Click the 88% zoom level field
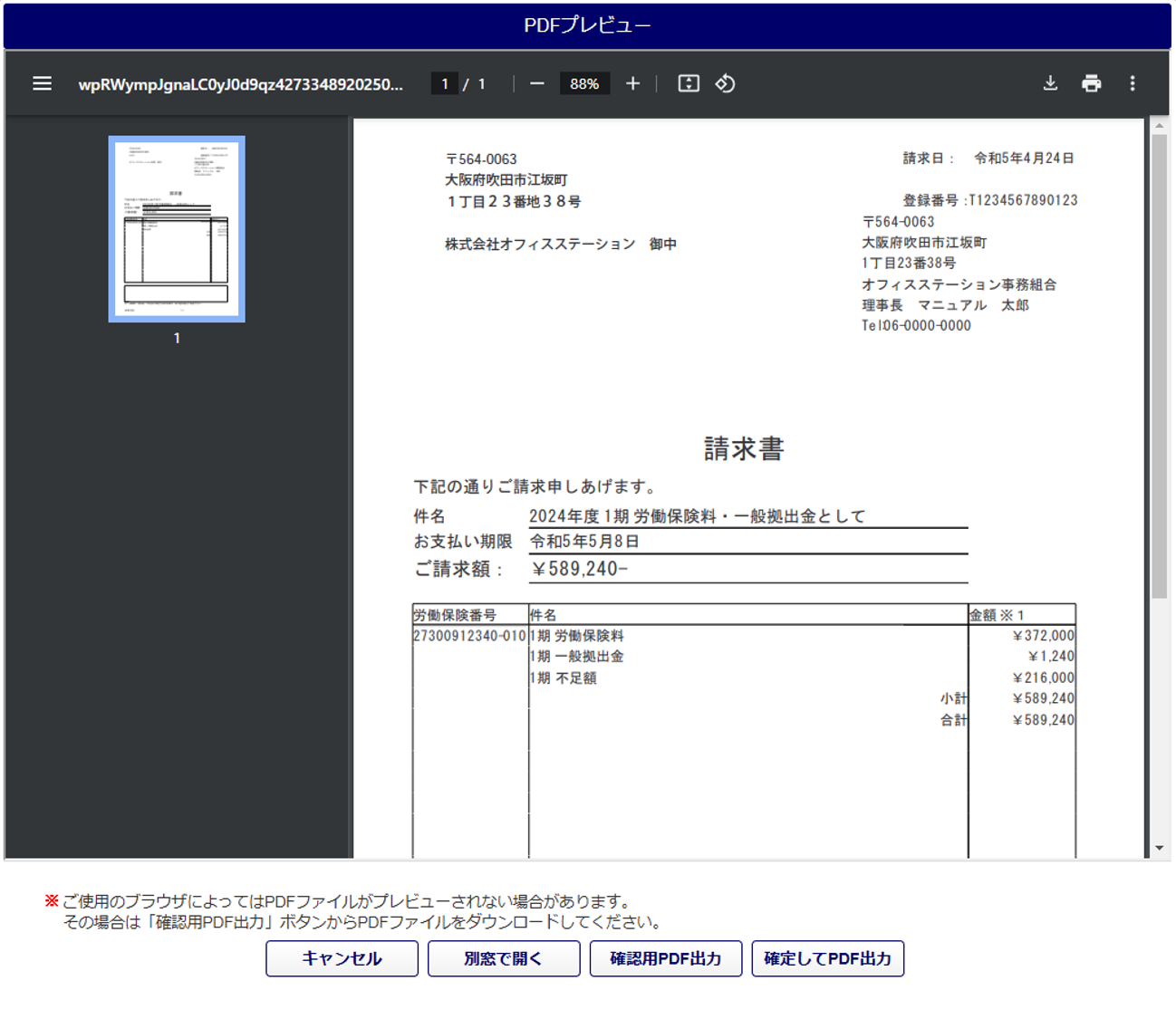The image size is (1176, 1019). coord(584,83)
